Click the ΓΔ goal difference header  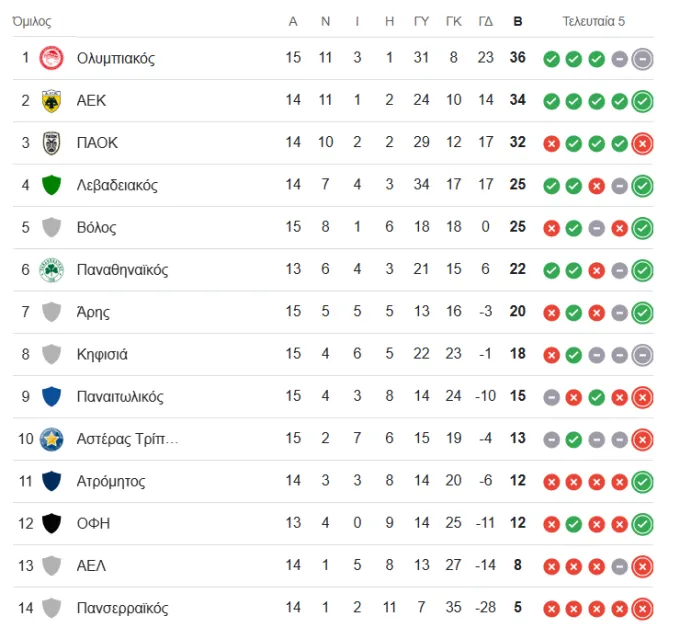486,21
